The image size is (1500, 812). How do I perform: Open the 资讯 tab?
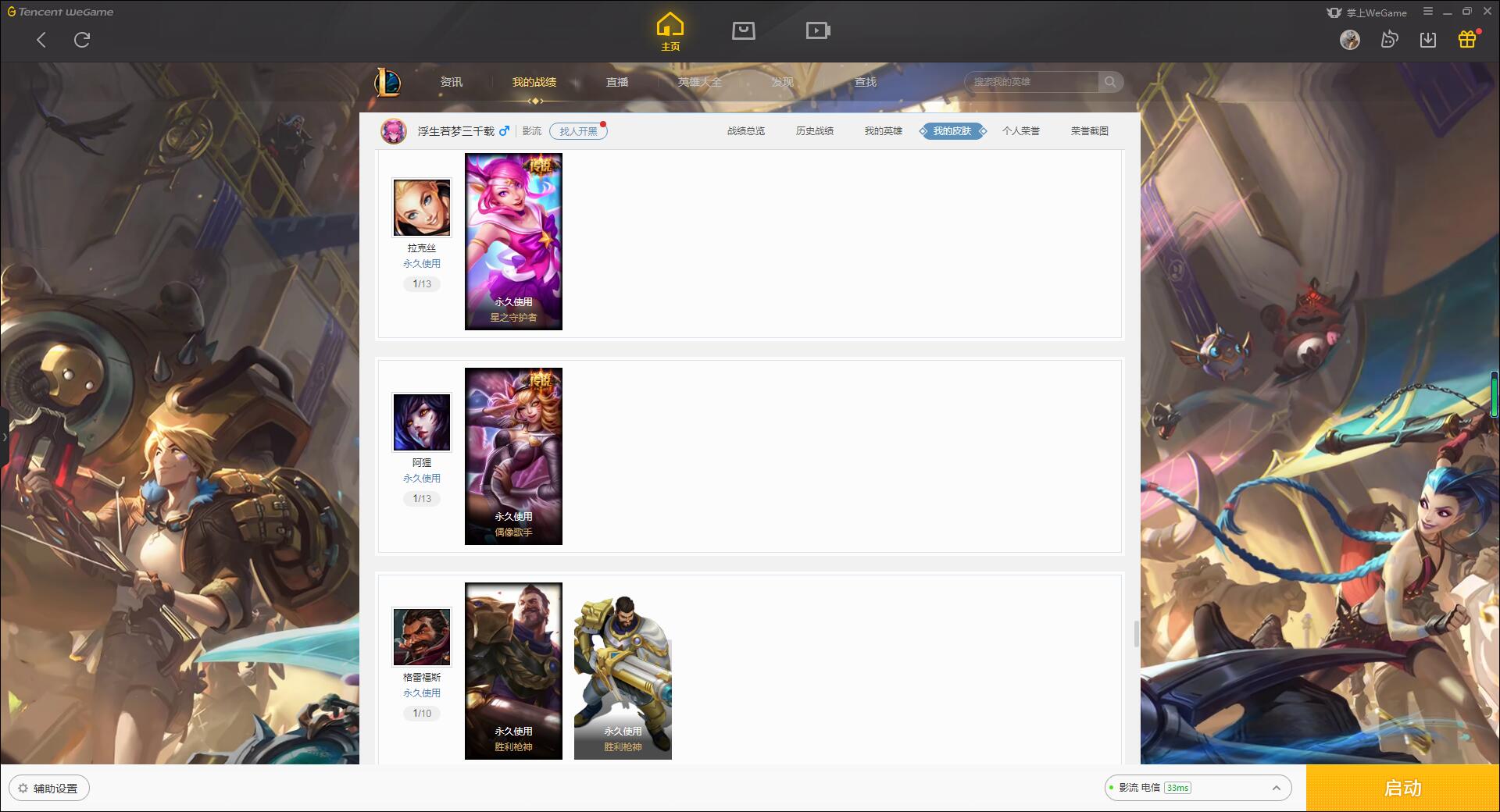click(x=452, y=82)
